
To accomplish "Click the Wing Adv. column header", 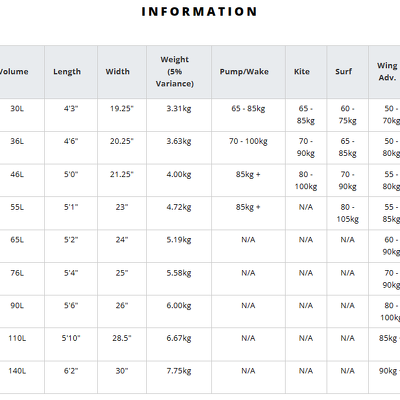I will (387, 71).
